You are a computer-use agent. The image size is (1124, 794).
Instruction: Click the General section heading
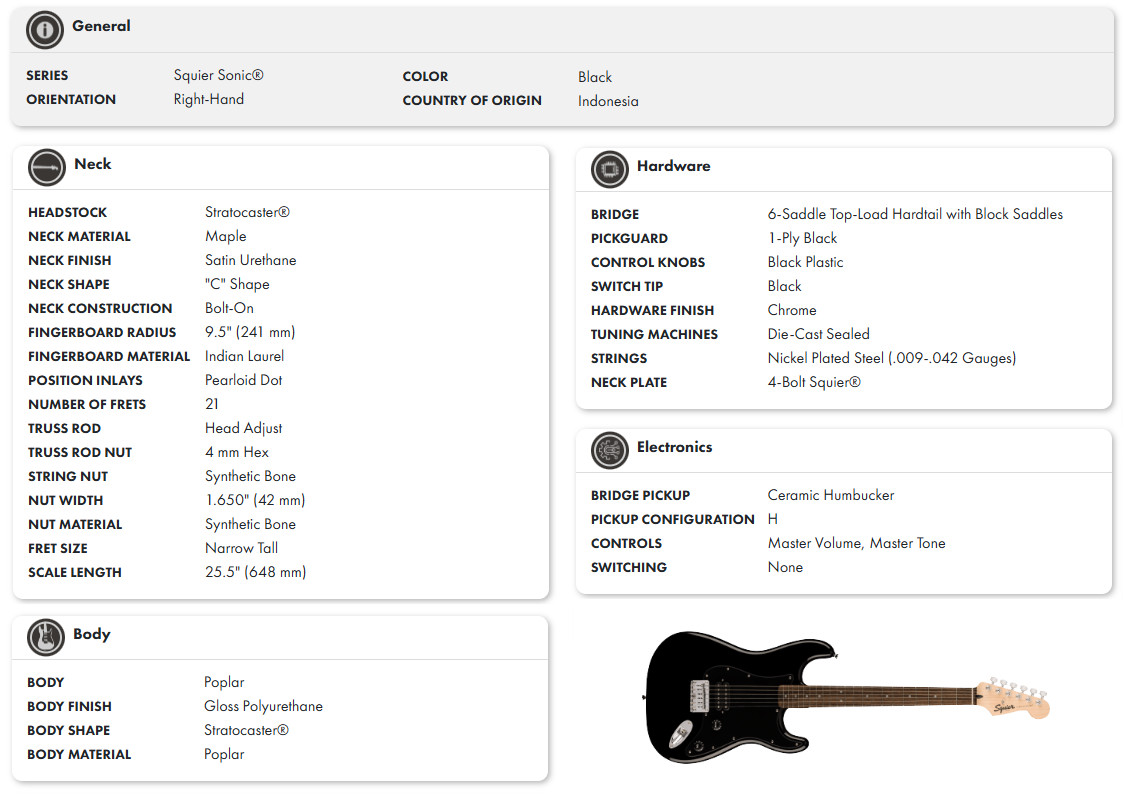[x=101, y=26]
